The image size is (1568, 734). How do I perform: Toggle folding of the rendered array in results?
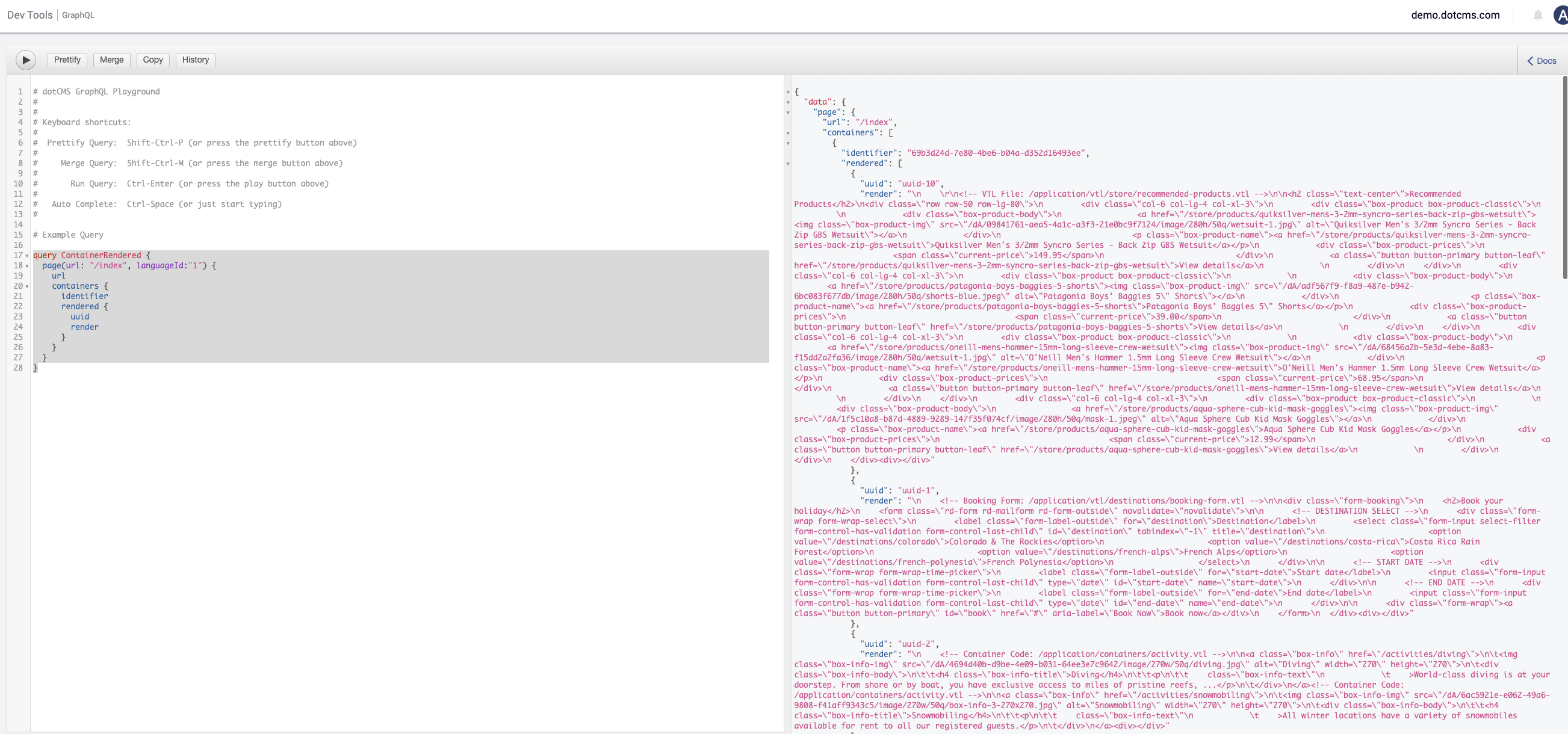789,164
